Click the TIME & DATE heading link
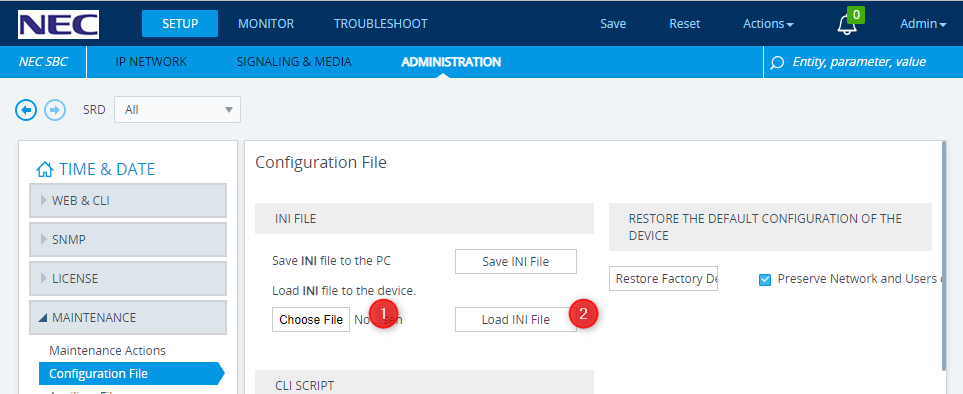This screenshot has height=394, width=963. point(107,169)
